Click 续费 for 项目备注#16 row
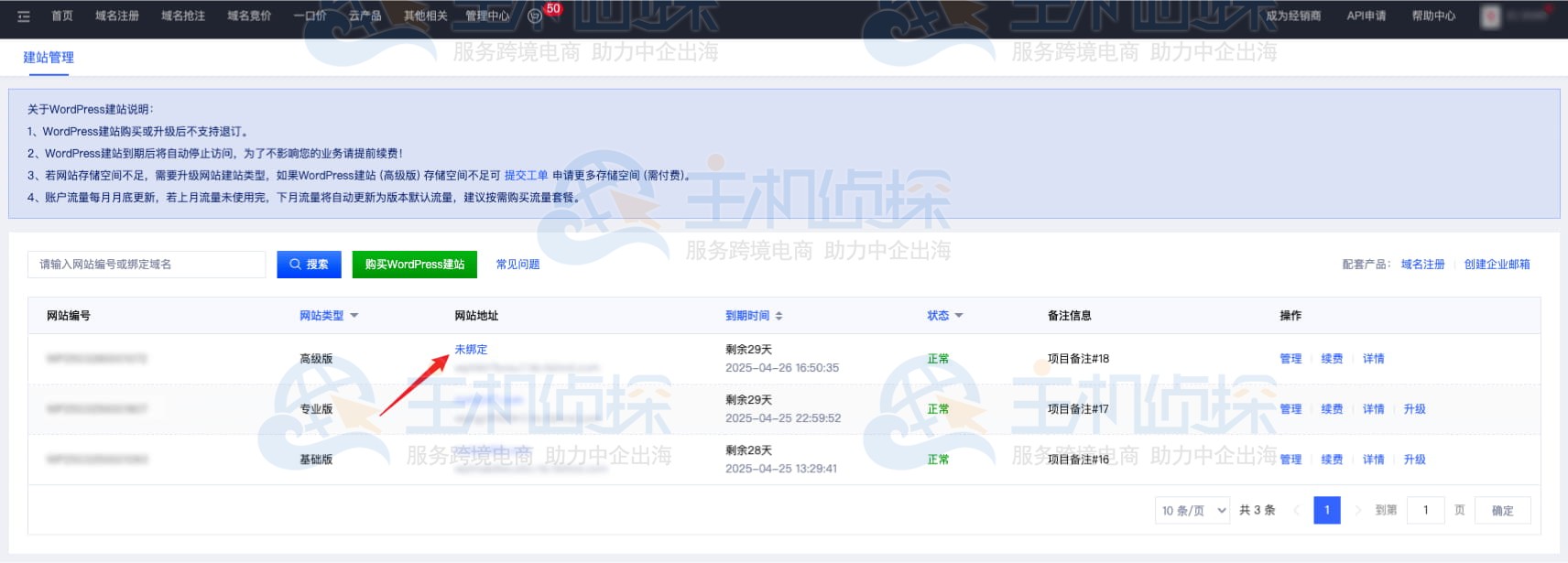The image size is (1568, 563). (x=1332, y=460)
